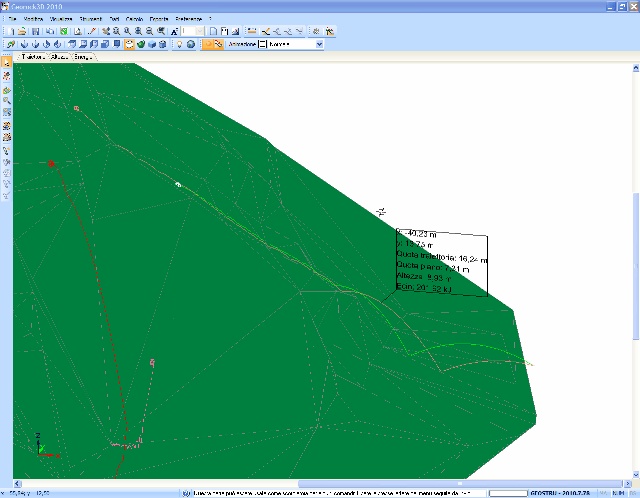This screenshot has height=498, width=640.
Task: Open the Esporta menu
Action: pyautogui.click(x=159, y=19)
